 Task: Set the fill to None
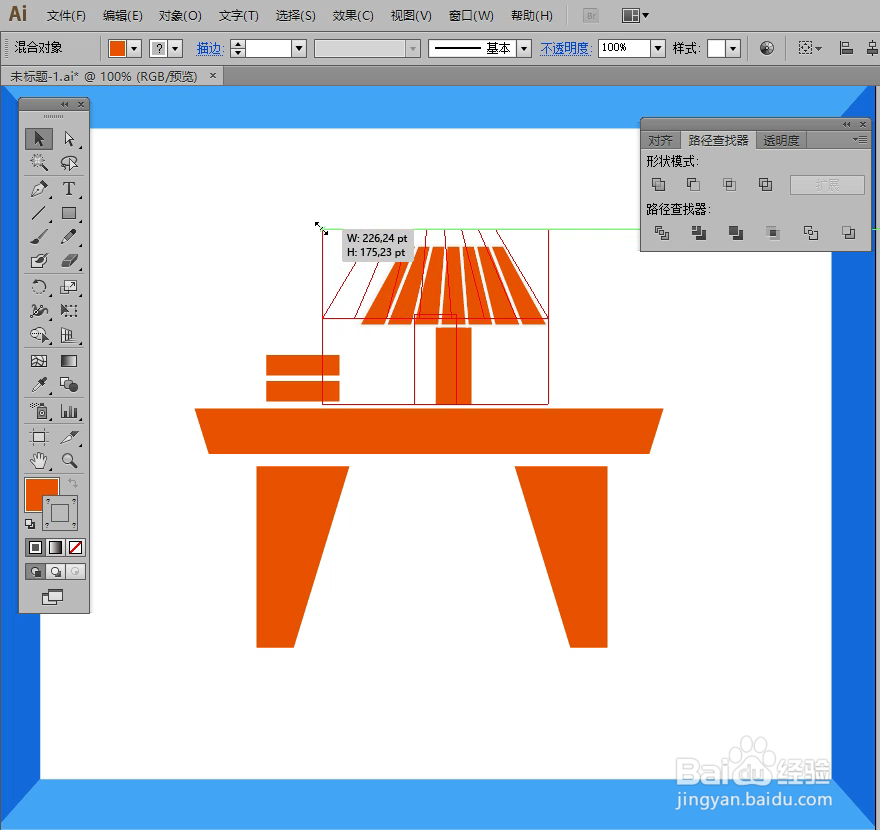pyautogui.click(x=73, y=547)
